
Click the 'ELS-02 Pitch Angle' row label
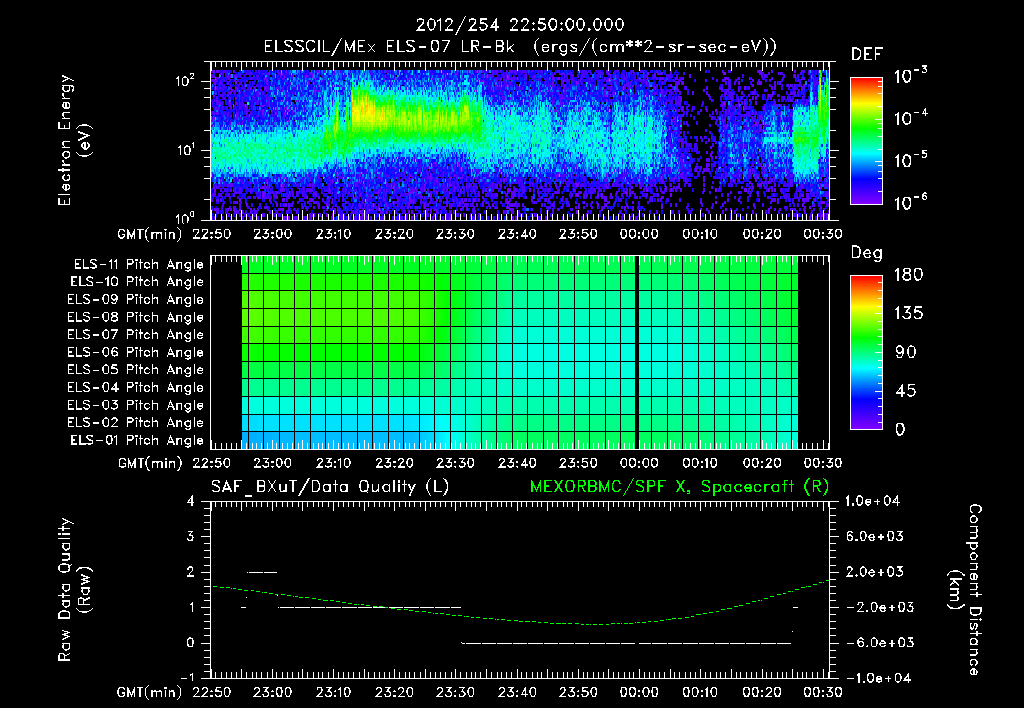(136, 423)
